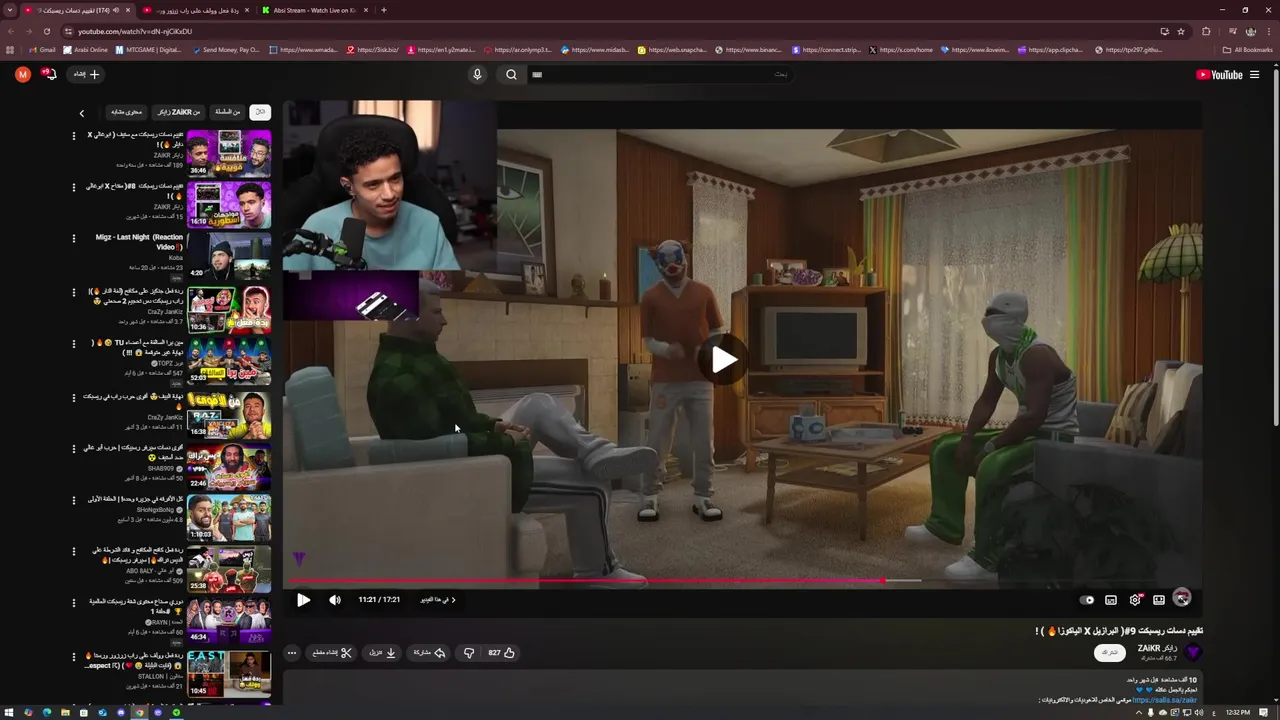Open the YouTube logo home link
Image resolution: width=1280 pixels, height=720 pixels.
1219,74
